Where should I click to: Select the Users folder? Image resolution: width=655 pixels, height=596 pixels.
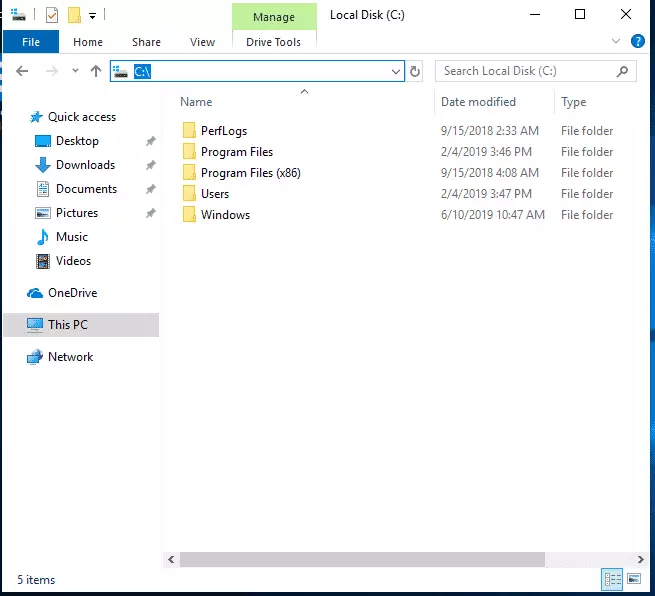coord(215,193)
